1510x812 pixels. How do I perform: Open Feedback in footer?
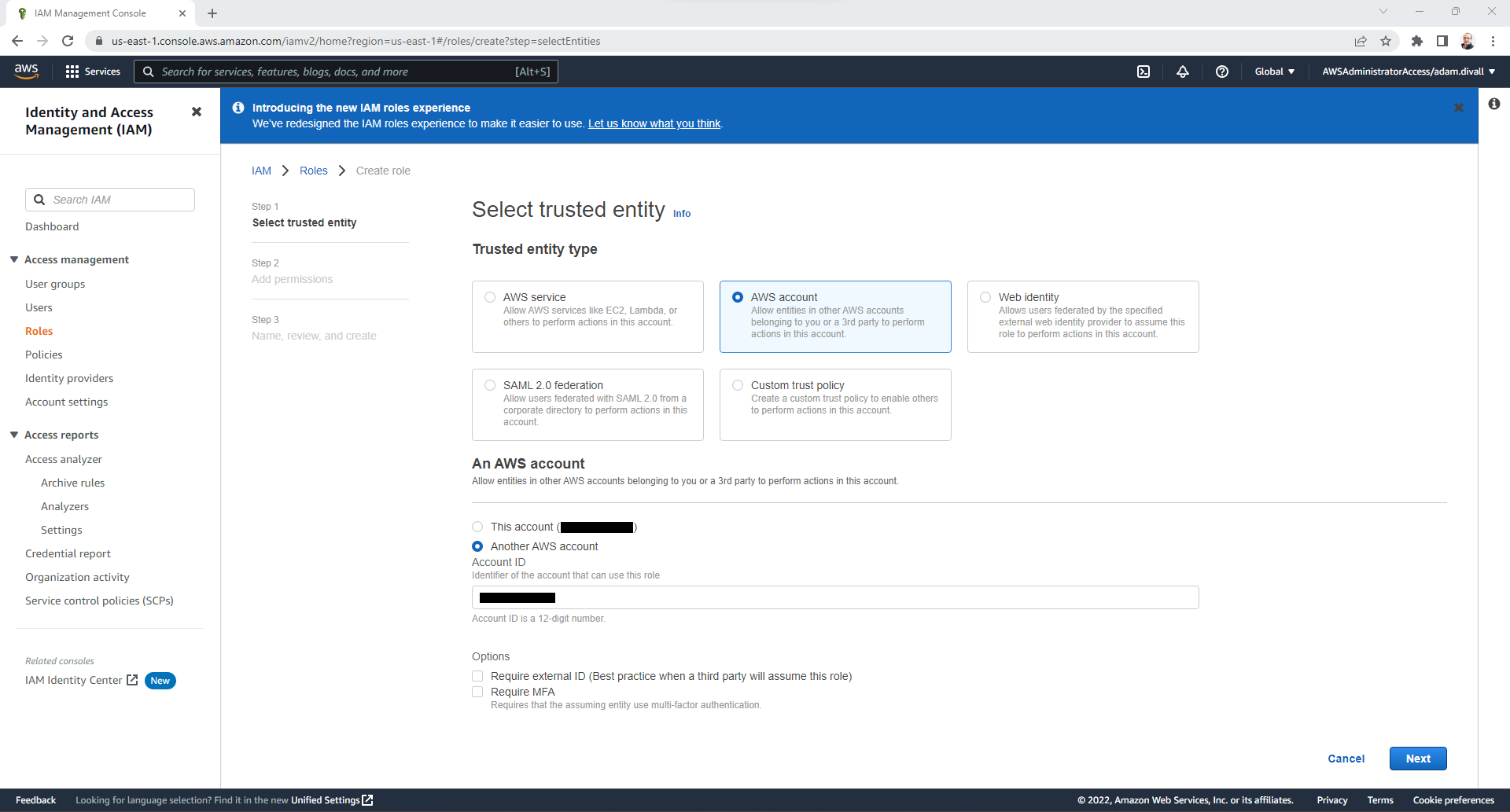coord(35,800)
